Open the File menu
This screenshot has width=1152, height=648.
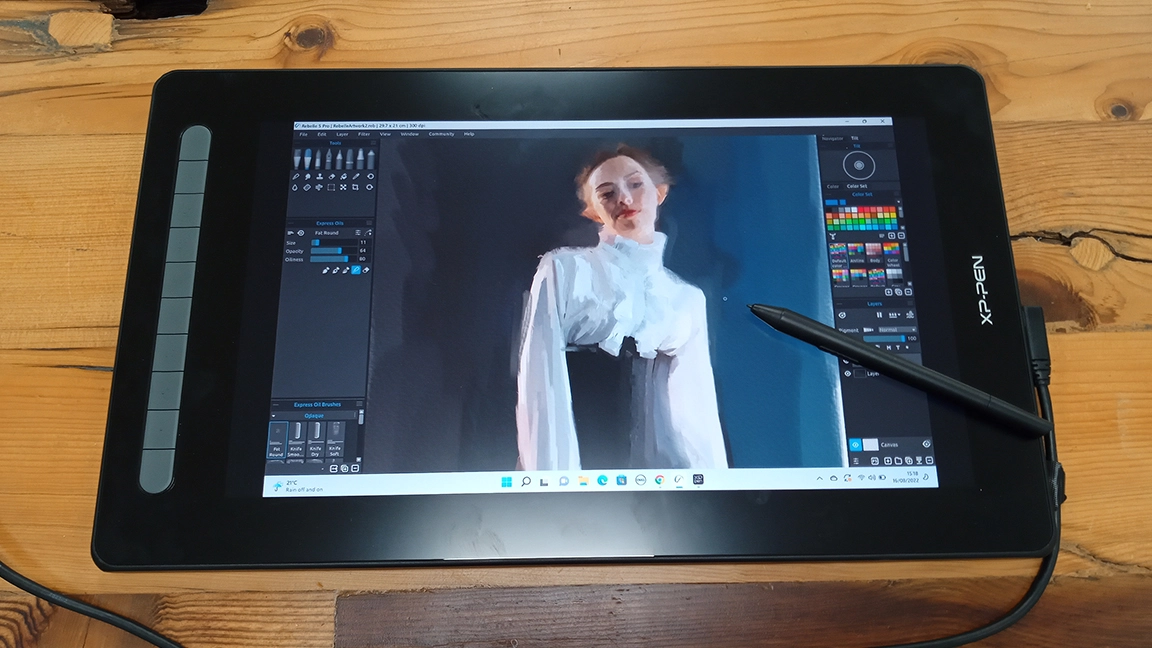click(x=303, y=134)
